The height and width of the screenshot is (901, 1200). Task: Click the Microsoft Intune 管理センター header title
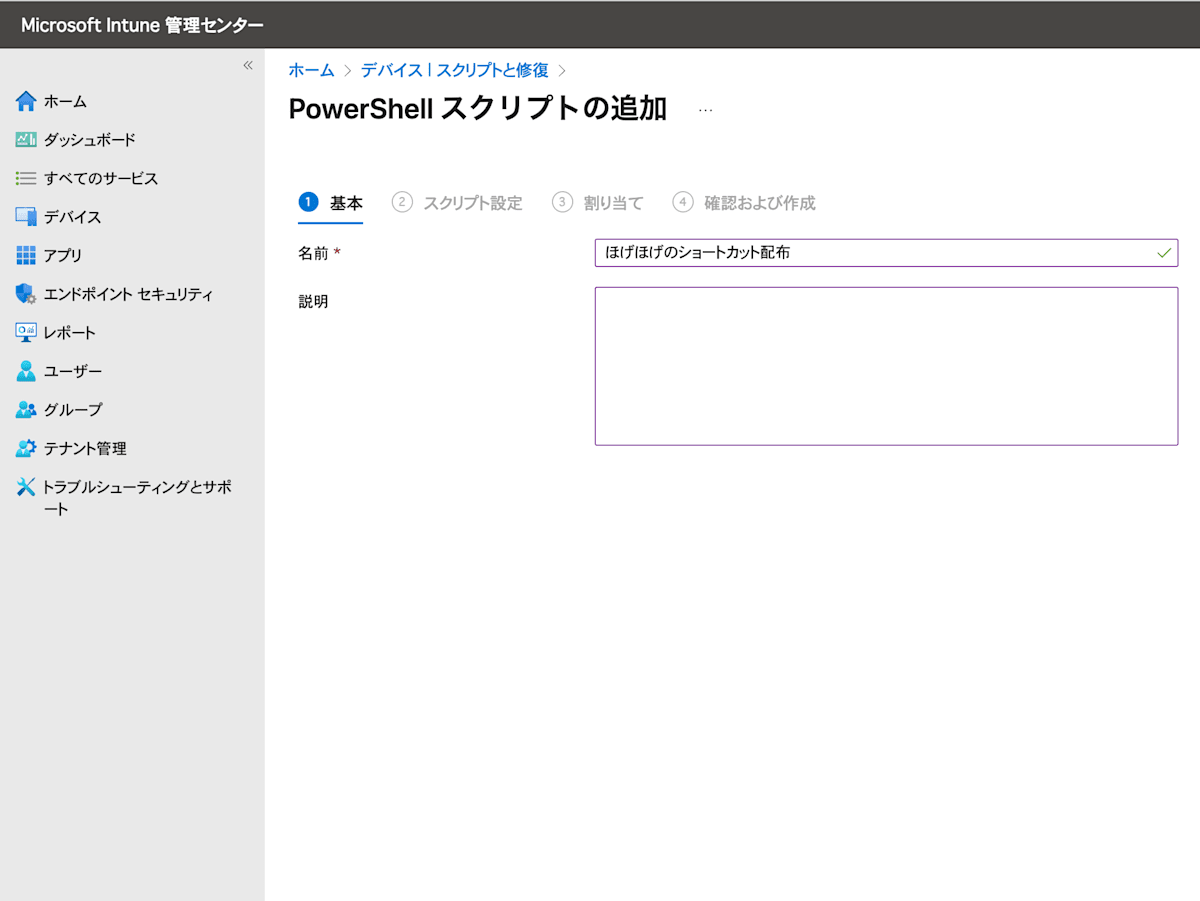click(142, 25)
